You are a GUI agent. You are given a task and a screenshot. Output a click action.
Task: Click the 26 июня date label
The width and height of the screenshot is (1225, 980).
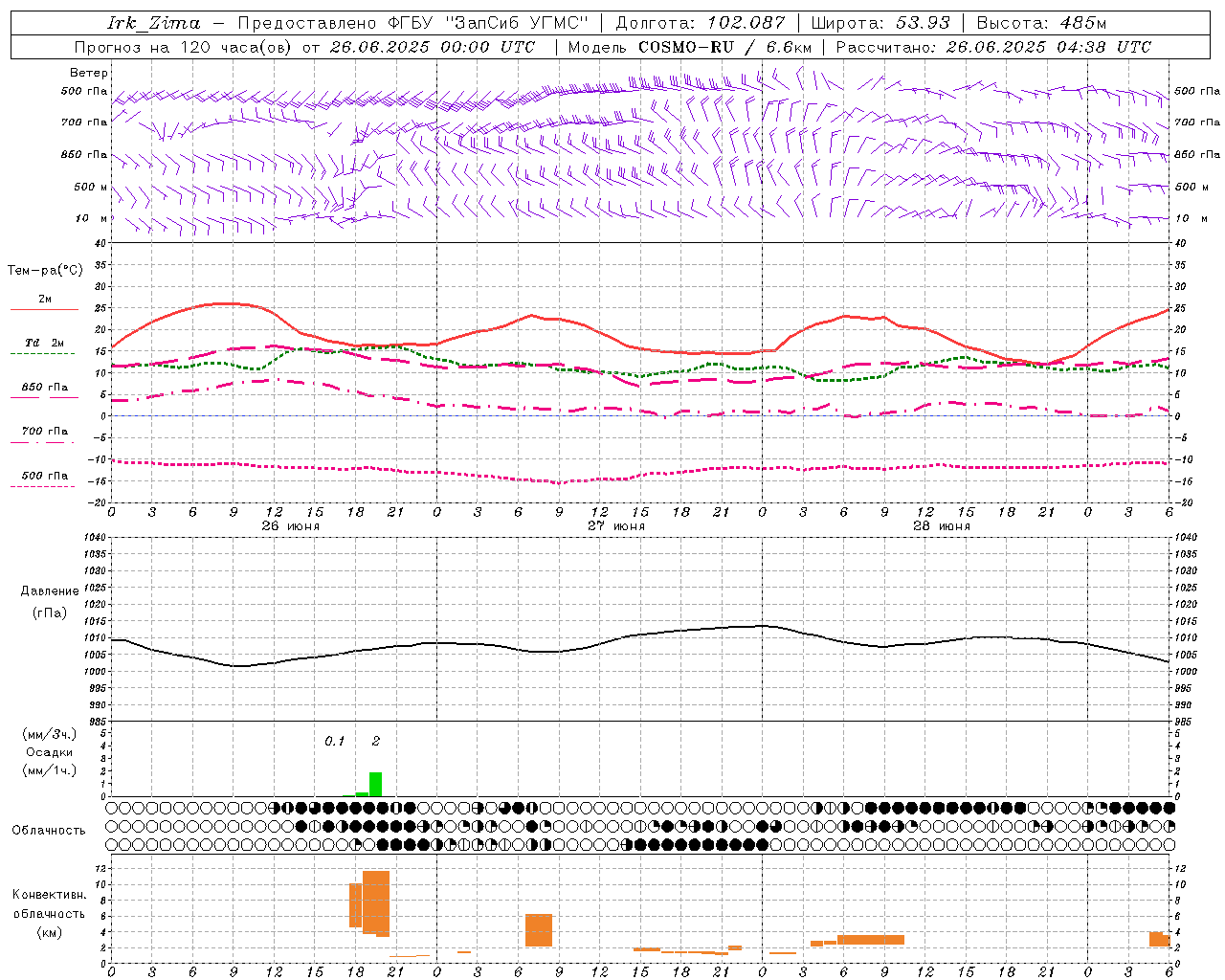coord(290,526)
